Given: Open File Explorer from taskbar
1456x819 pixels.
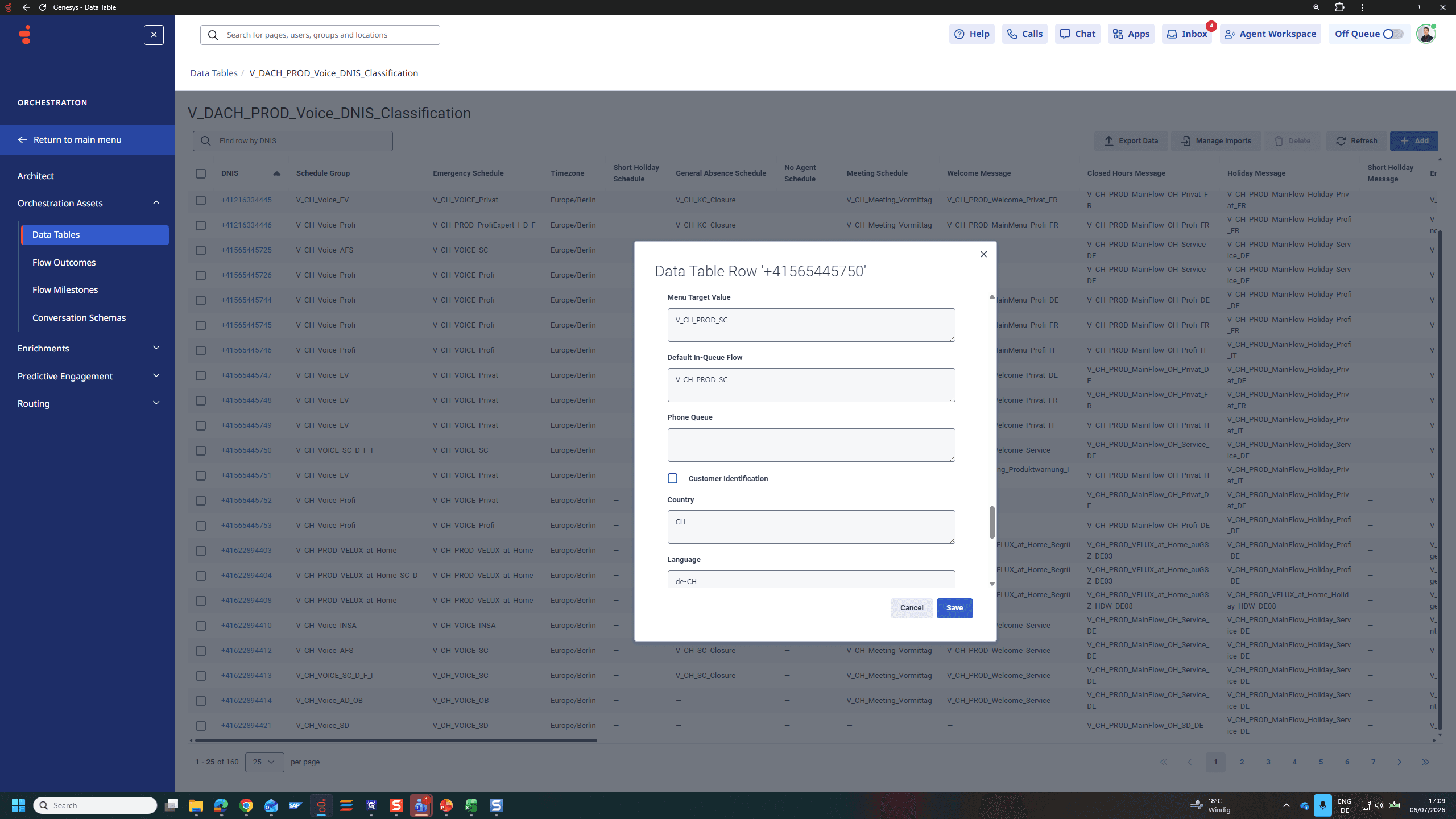Looking at the screenshot, I should tap(196, 805).
